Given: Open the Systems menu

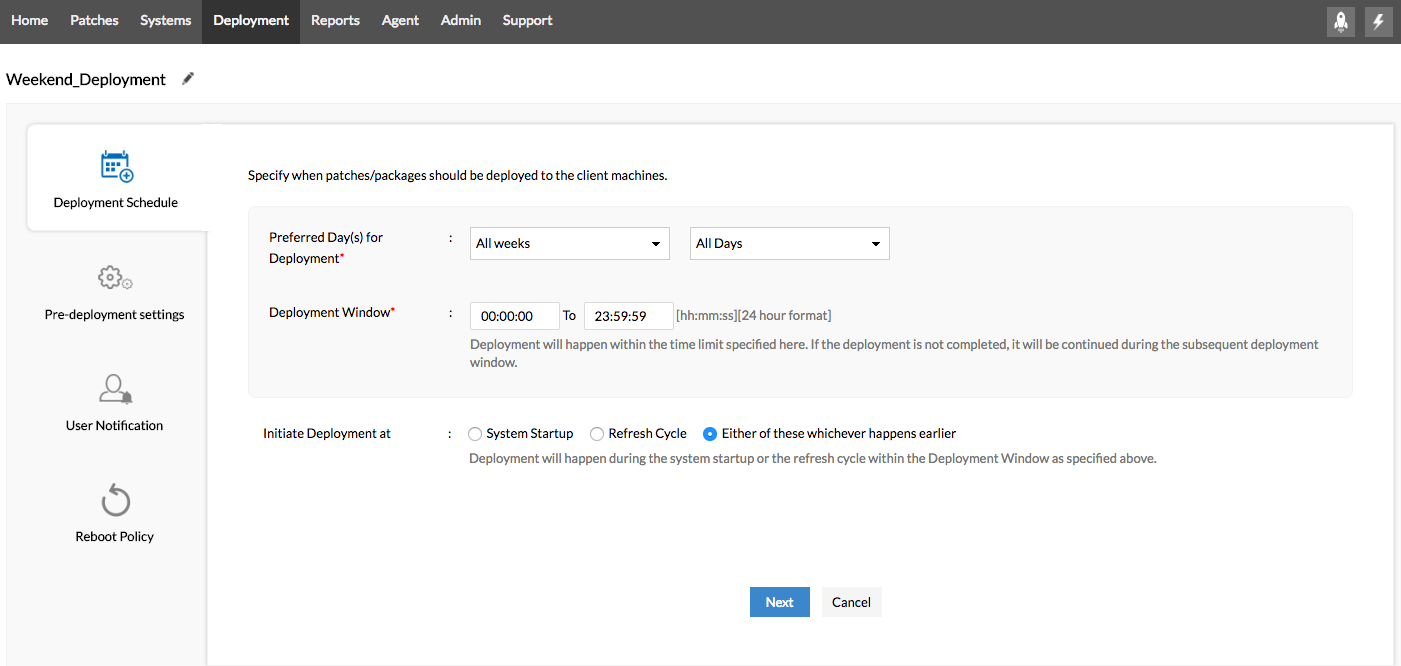Looking at the screenshot, I should click(x=165, y=21).
